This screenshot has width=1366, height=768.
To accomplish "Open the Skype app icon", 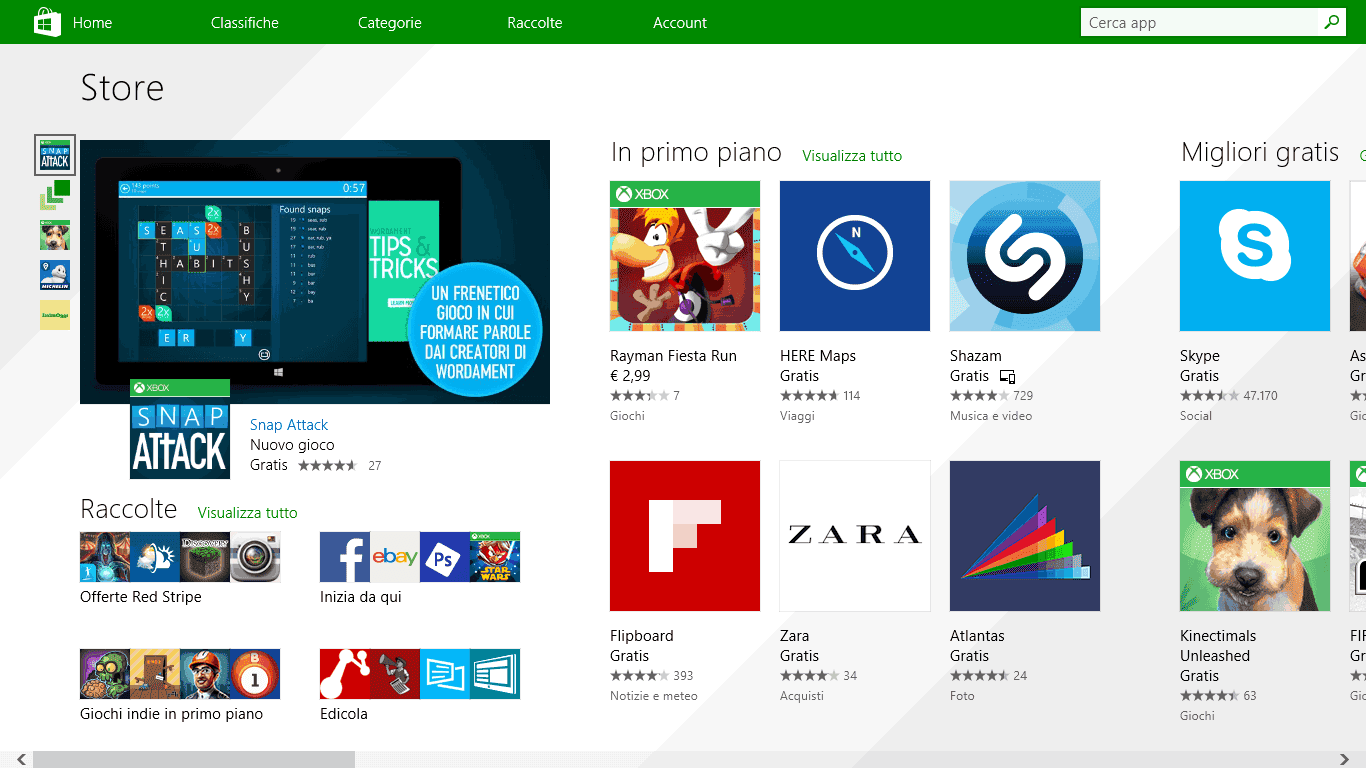I will click(x=1255, y=256).
